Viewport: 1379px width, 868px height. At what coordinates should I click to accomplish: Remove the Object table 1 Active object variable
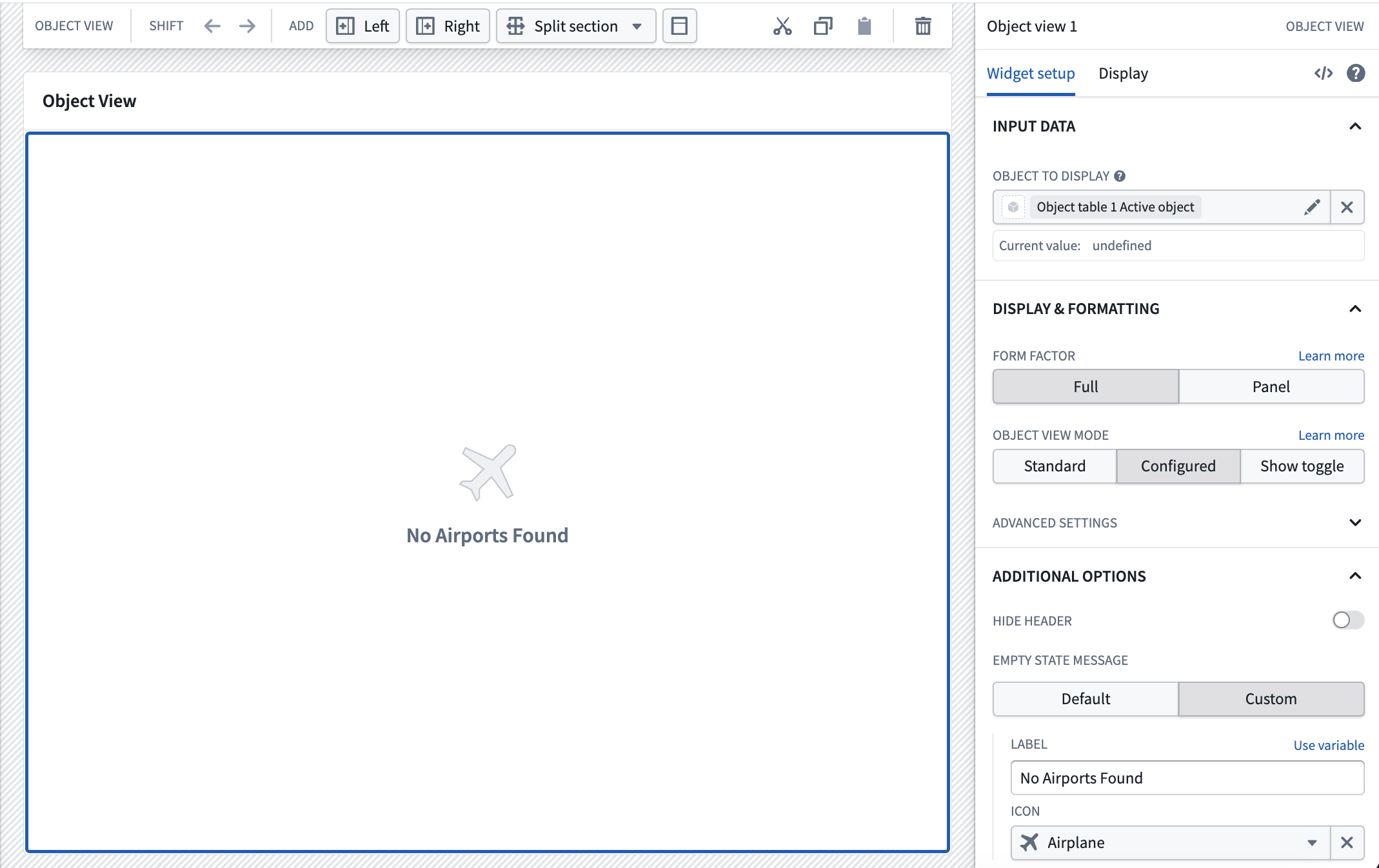(x=1347, y=207)
